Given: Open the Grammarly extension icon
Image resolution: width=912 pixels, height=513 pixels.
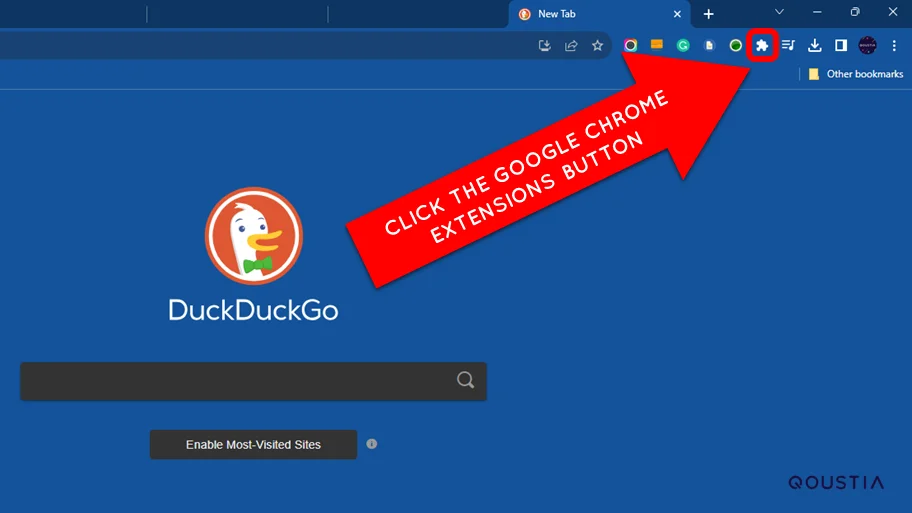Looking at the screenshot, I should (x=683, y=45).
